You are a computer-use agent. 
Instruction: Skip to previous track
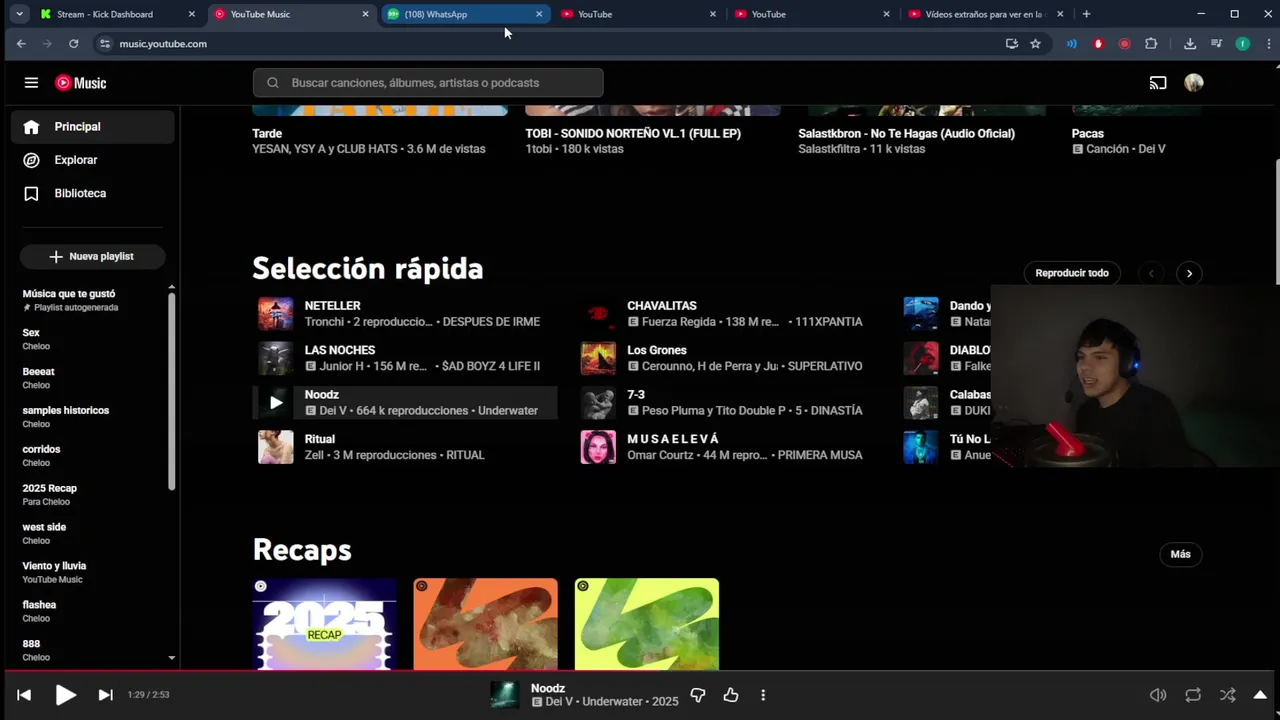coord(24,695)
